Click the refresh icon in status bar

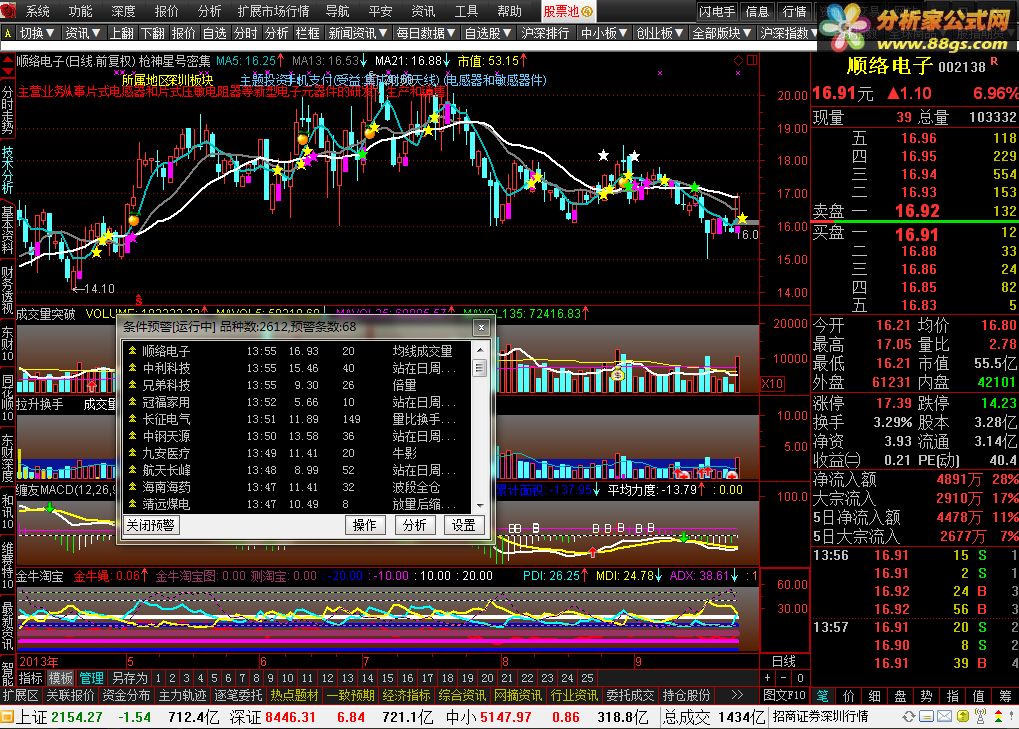click(909, 717)
